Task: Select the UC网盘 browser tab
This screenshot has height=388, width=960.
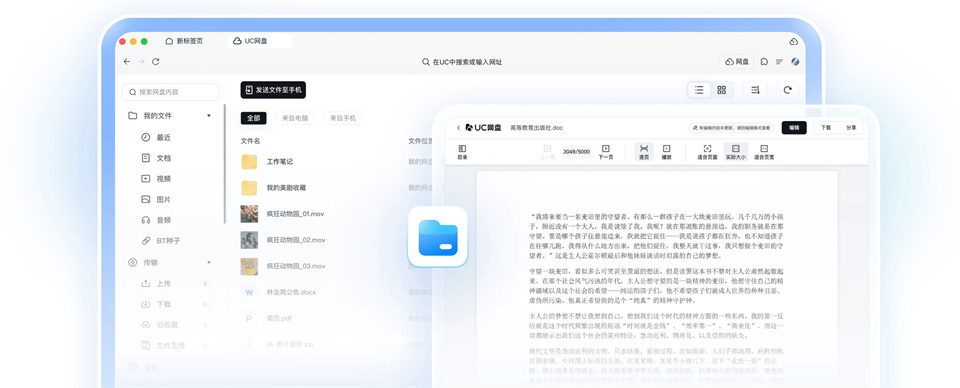Action: 260,41
